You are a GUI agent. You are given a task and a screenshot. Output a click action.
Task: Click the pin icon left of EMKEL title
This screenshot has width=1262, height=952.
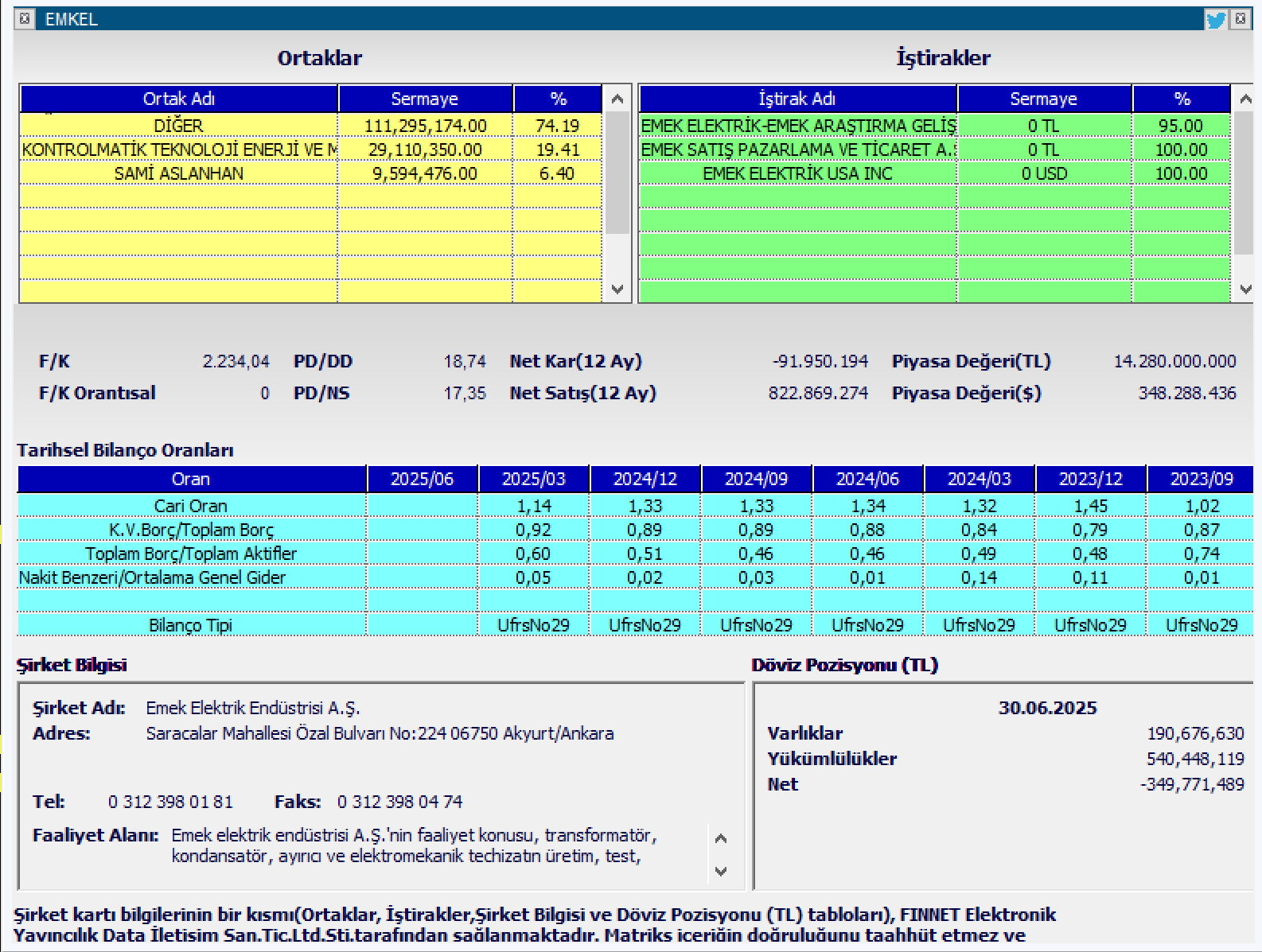click(25, 18)
